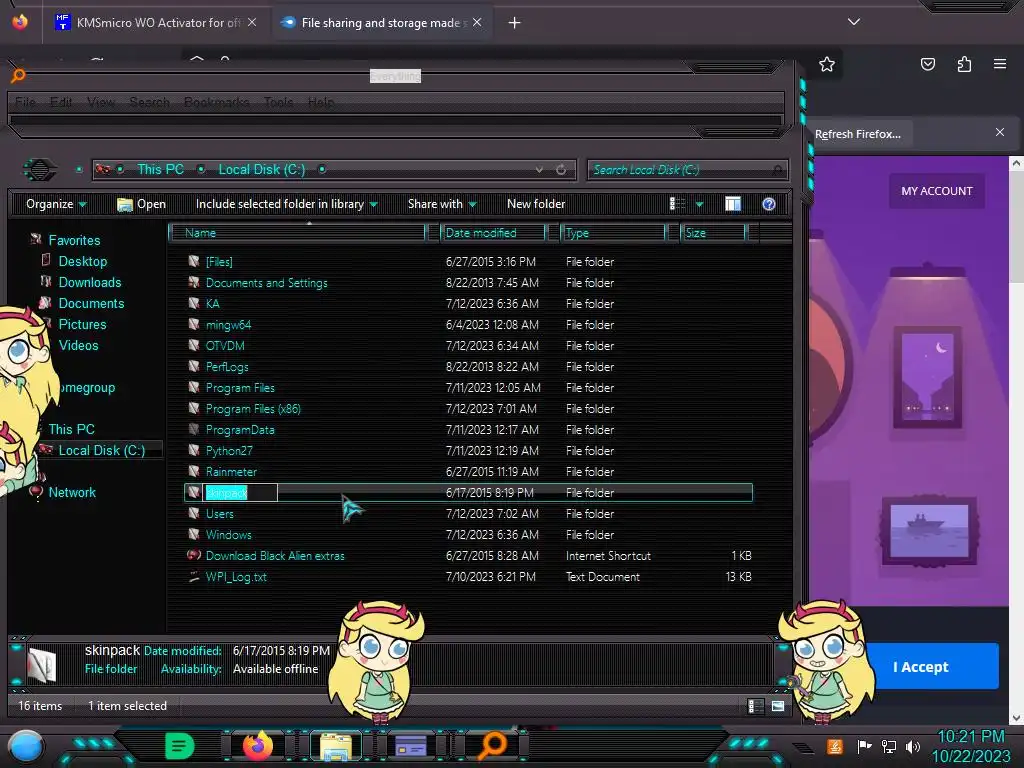Select Local Disk (C:) in navigation pane
The width and height of the screenshot is (1024, 768).
pos(101,450)
